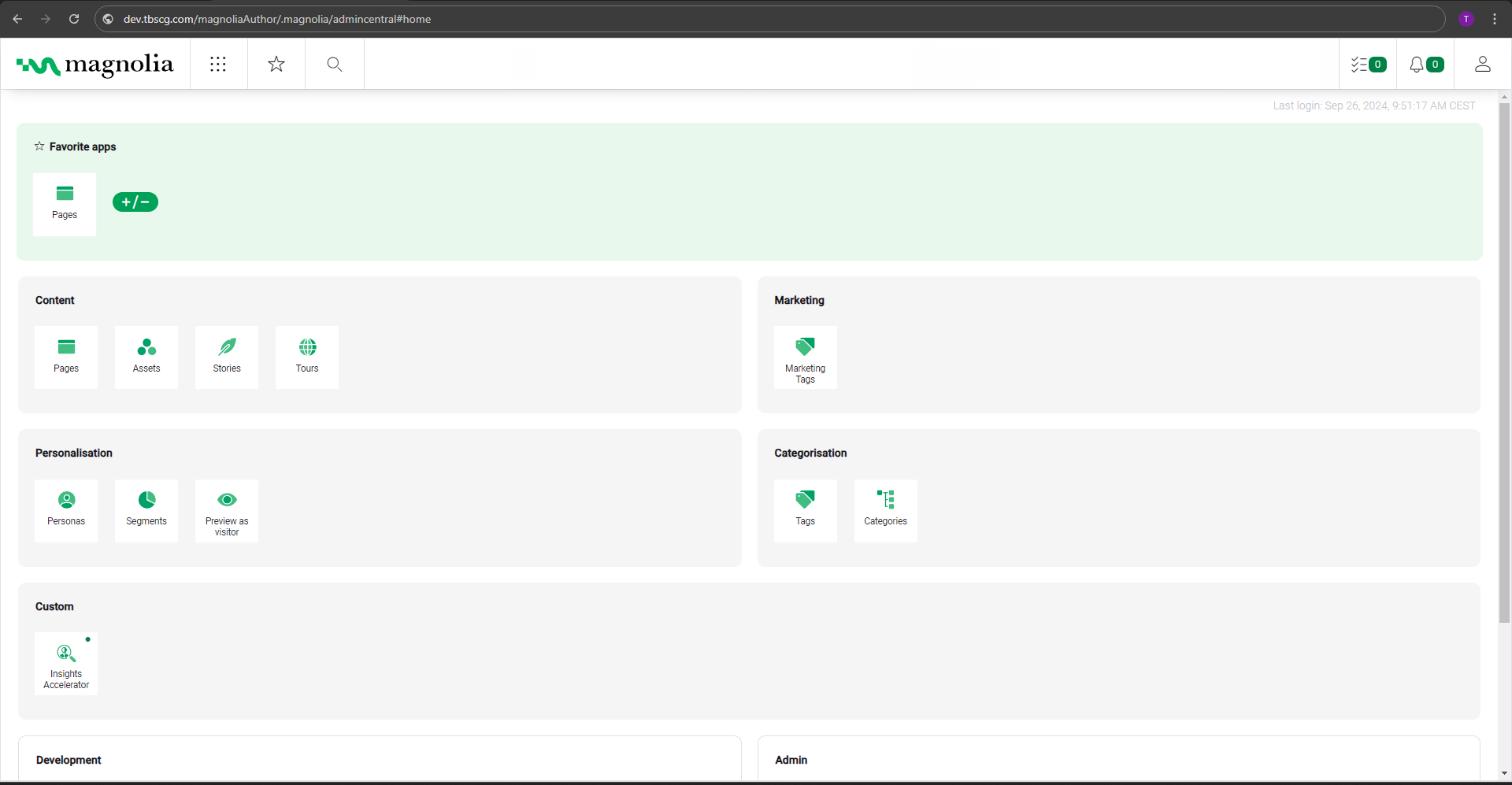Go back using the browser back arrow

click(x=17, y=19)
